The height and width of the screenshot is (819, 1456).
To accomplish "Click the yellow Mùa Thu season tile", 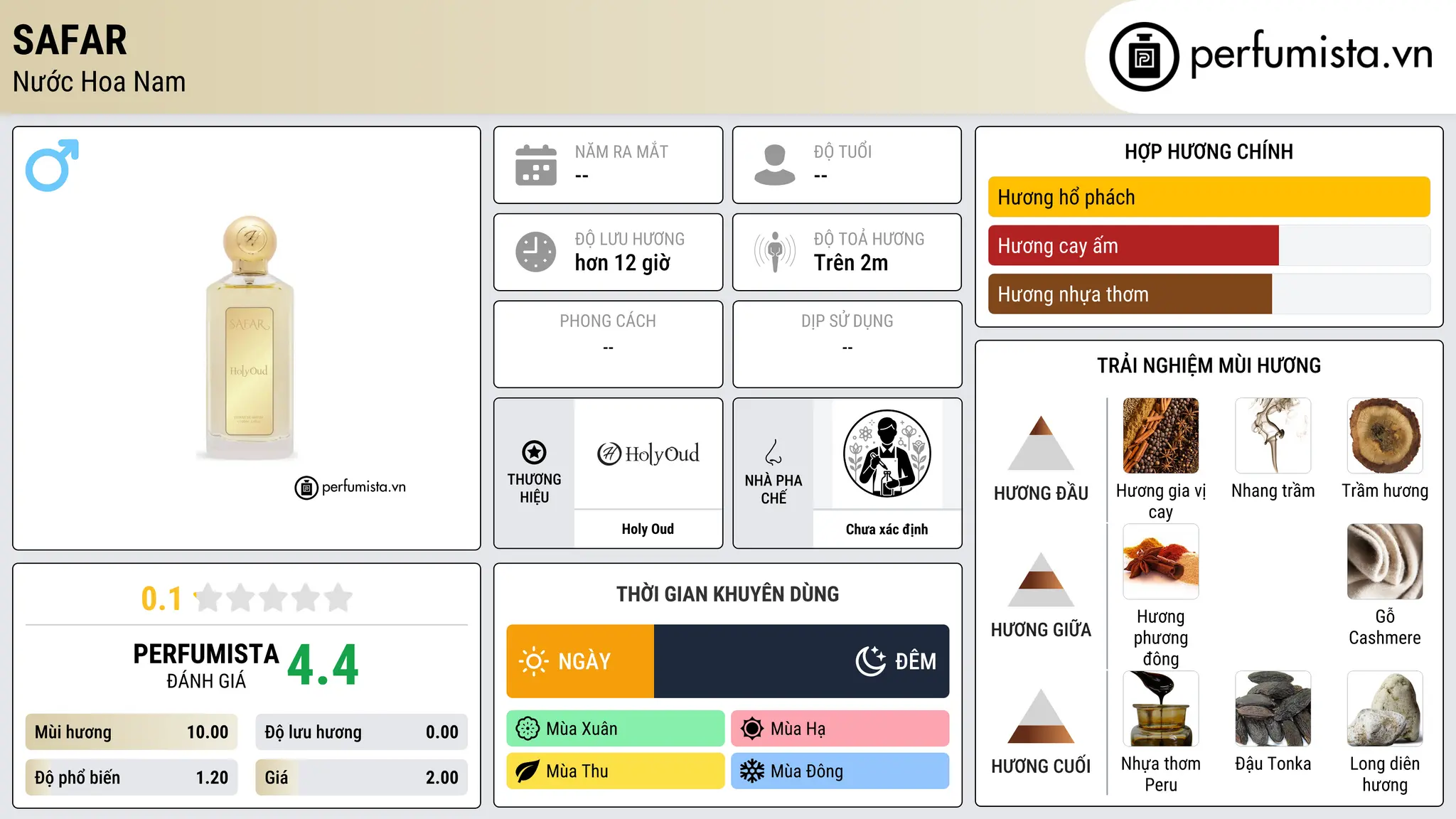I will point(616,771).
